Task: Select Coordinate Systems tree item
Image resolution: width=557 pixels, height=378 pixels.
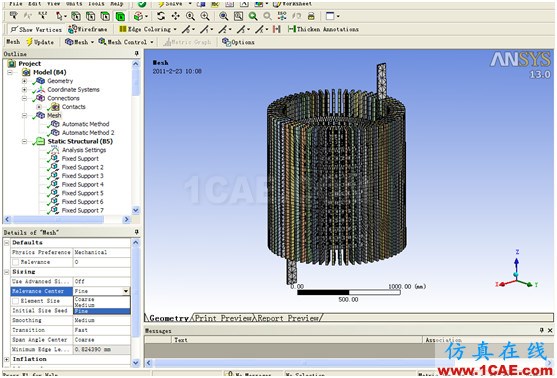Action: point(73,90)
